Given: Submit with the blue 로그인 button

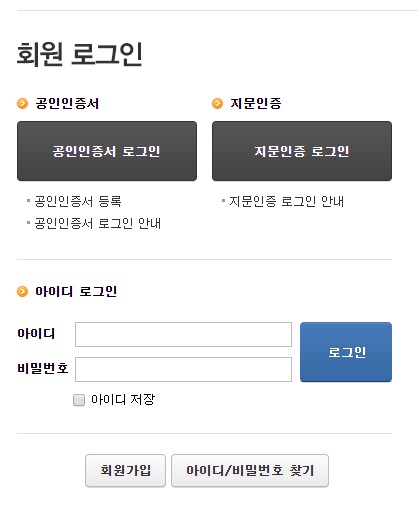Looking at the screenshot, I should (x=346, y=352).
